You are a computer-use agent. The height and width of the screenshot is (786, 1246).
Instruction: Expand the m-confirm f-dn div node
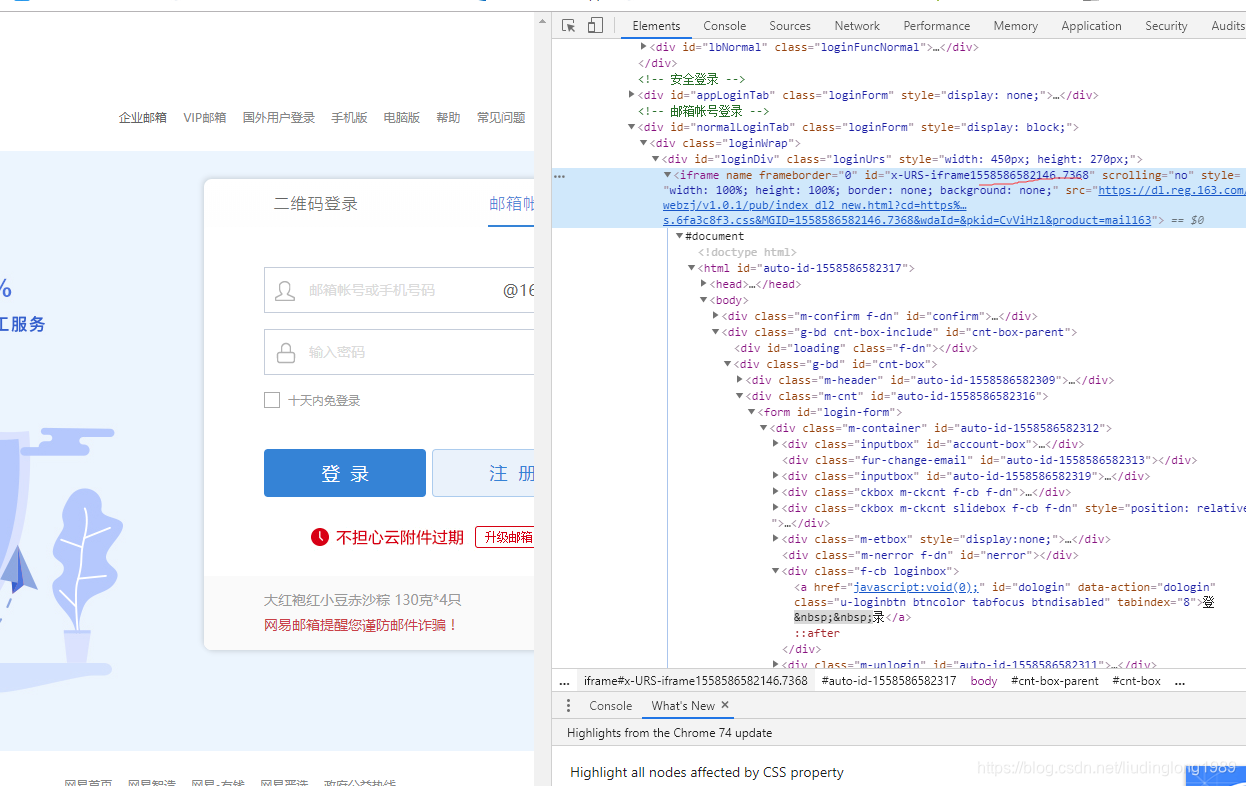(716, 316)
